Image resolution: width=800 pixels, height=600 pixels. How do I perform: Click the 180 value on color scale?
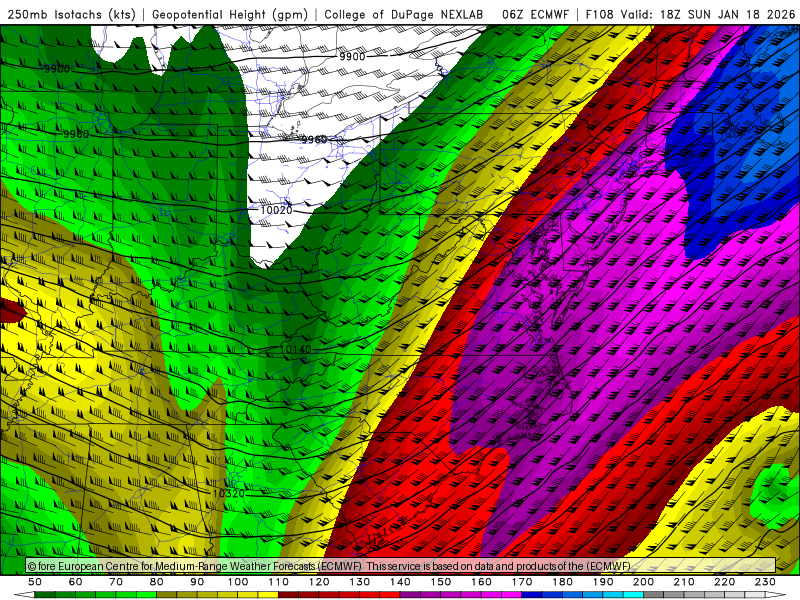tap(562, 582)
